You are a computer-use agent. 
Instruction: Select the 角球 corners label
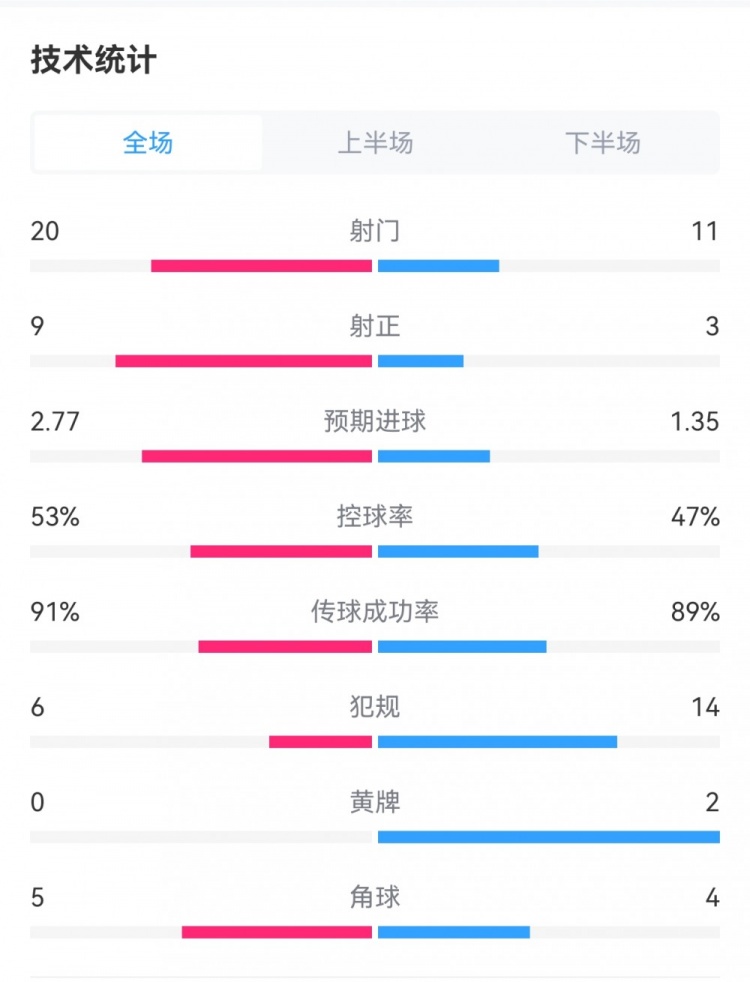point(375,897)
